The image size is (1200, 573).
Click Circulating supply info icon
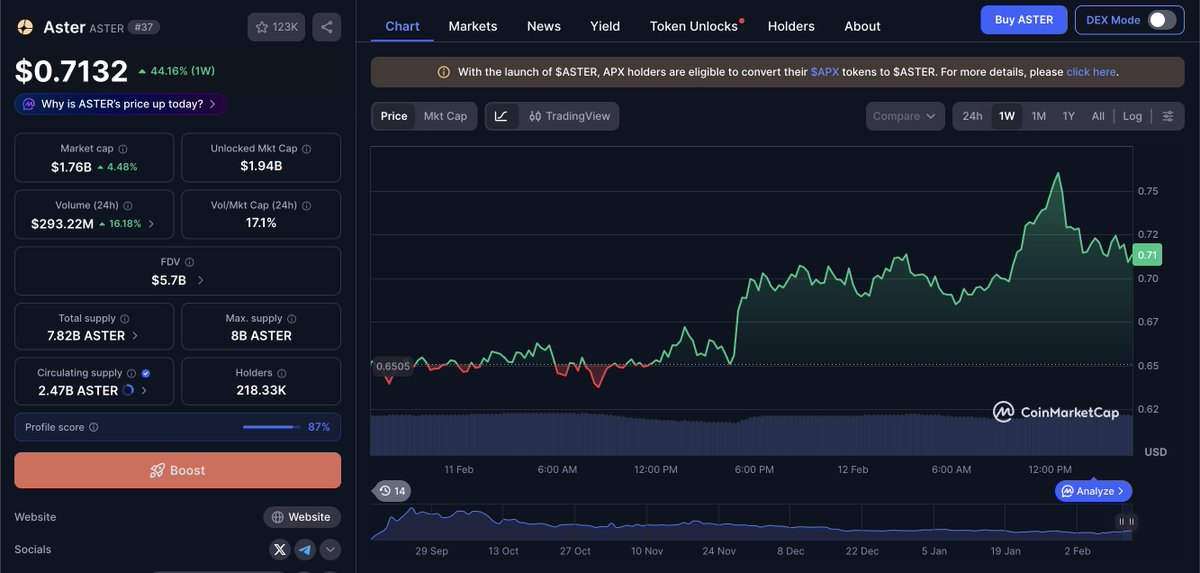[131, 373]
